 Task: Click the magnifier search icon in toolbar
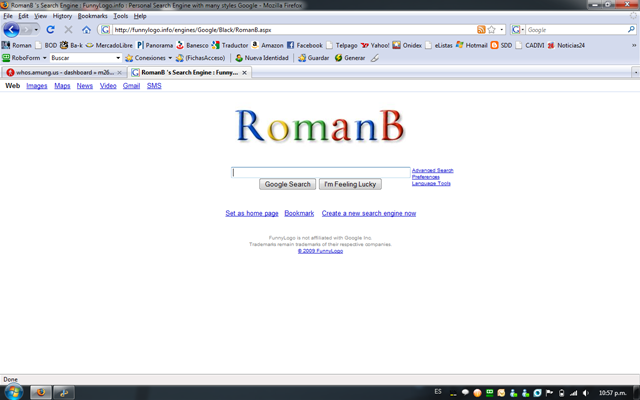(x=631, y=29)
